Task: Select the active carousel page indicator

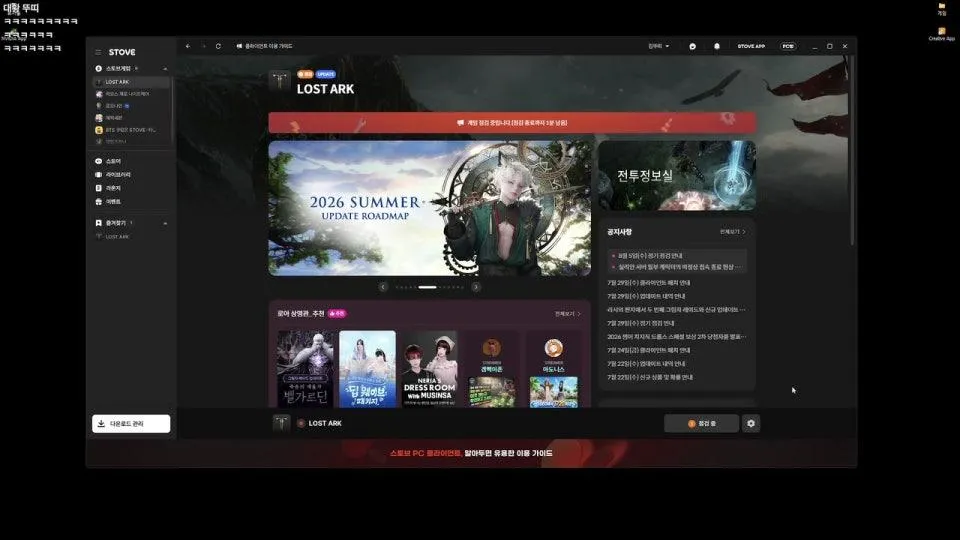Action: (427, 287)
